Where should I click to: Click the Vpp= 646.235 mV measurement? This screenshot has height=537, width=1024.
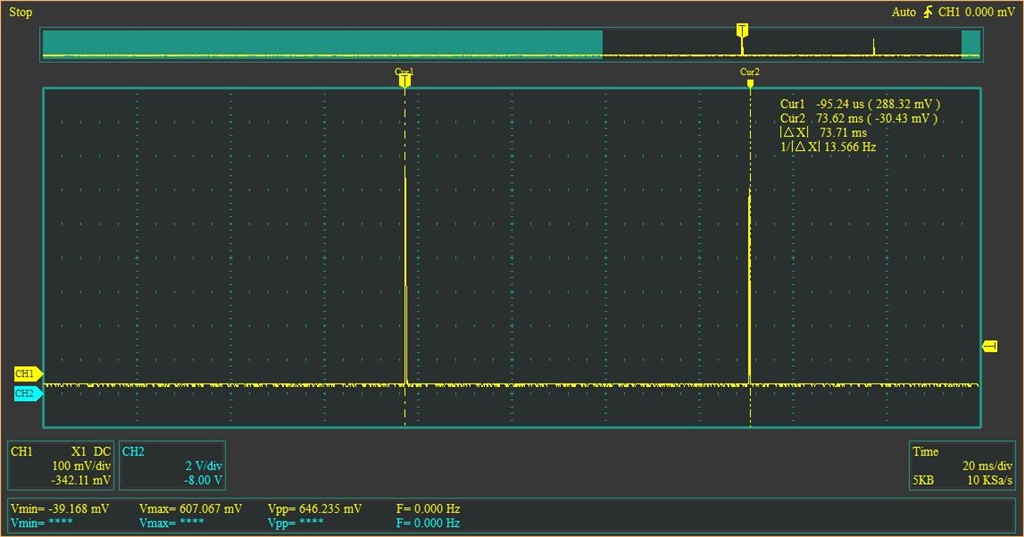point(315,508)
